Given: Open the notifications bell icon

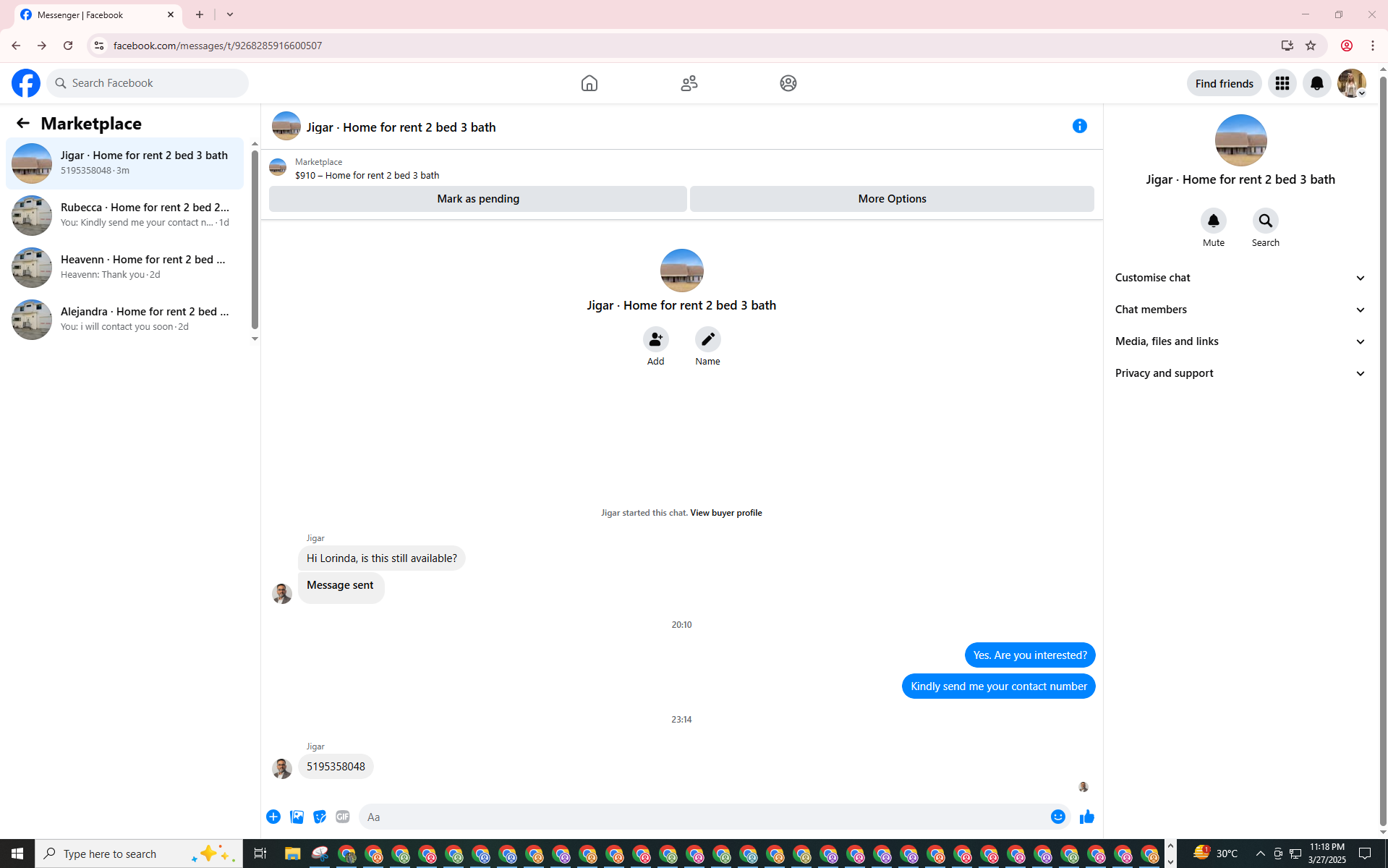Looking at the screenshot, I should [1317, 83].
